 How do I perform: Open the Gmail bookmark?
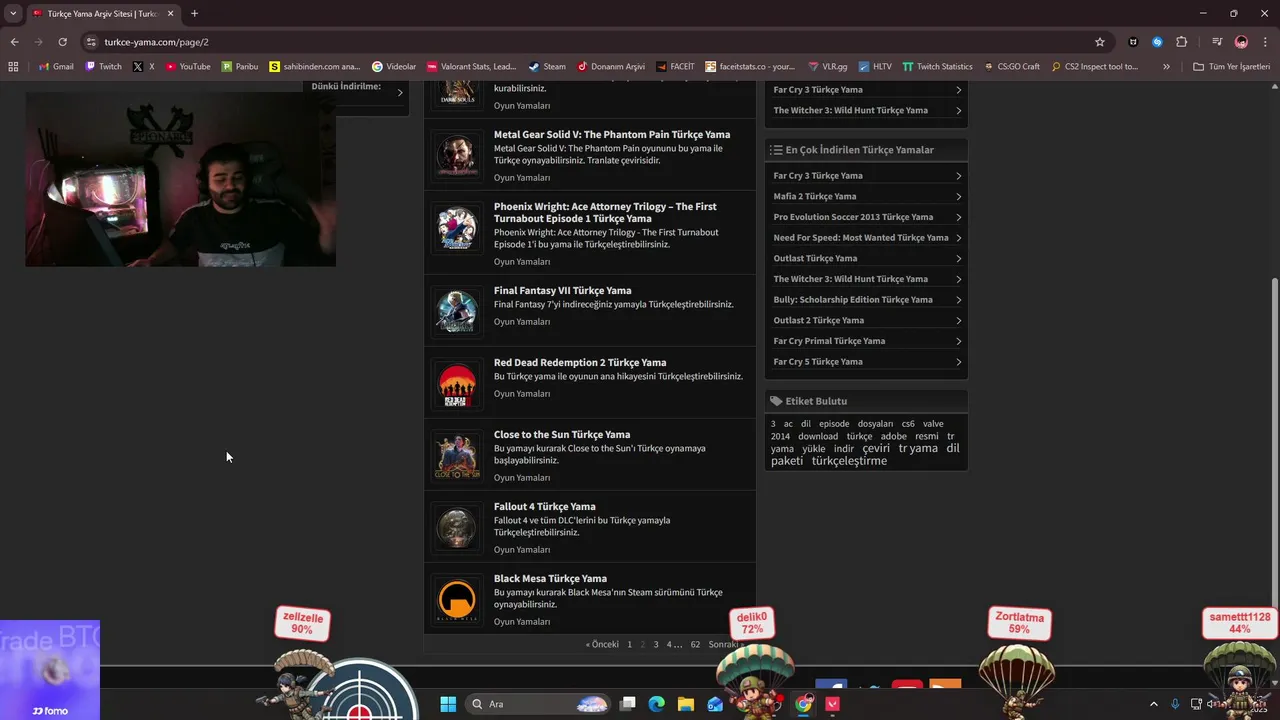[56, 66]
